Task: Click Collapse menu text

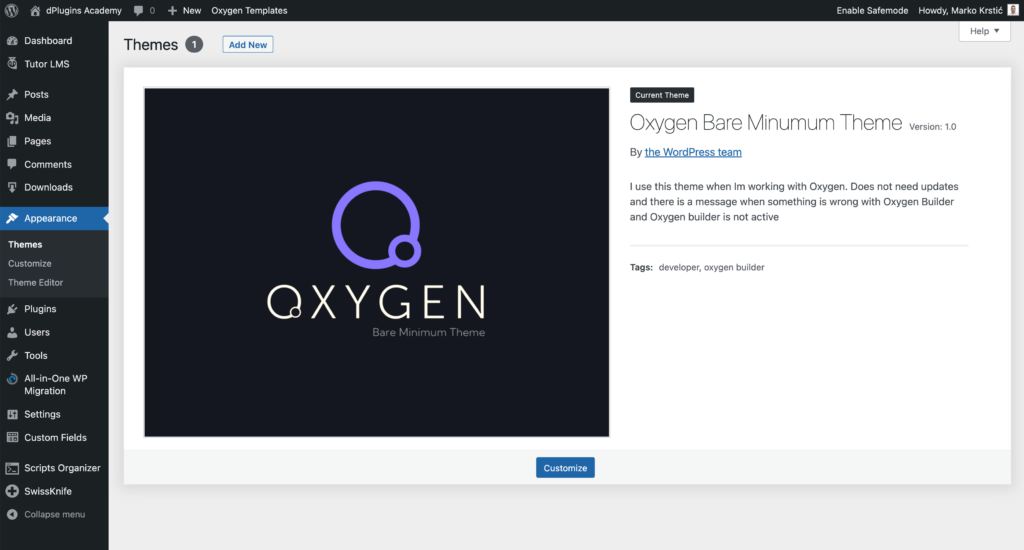Action: coord(55,515)
